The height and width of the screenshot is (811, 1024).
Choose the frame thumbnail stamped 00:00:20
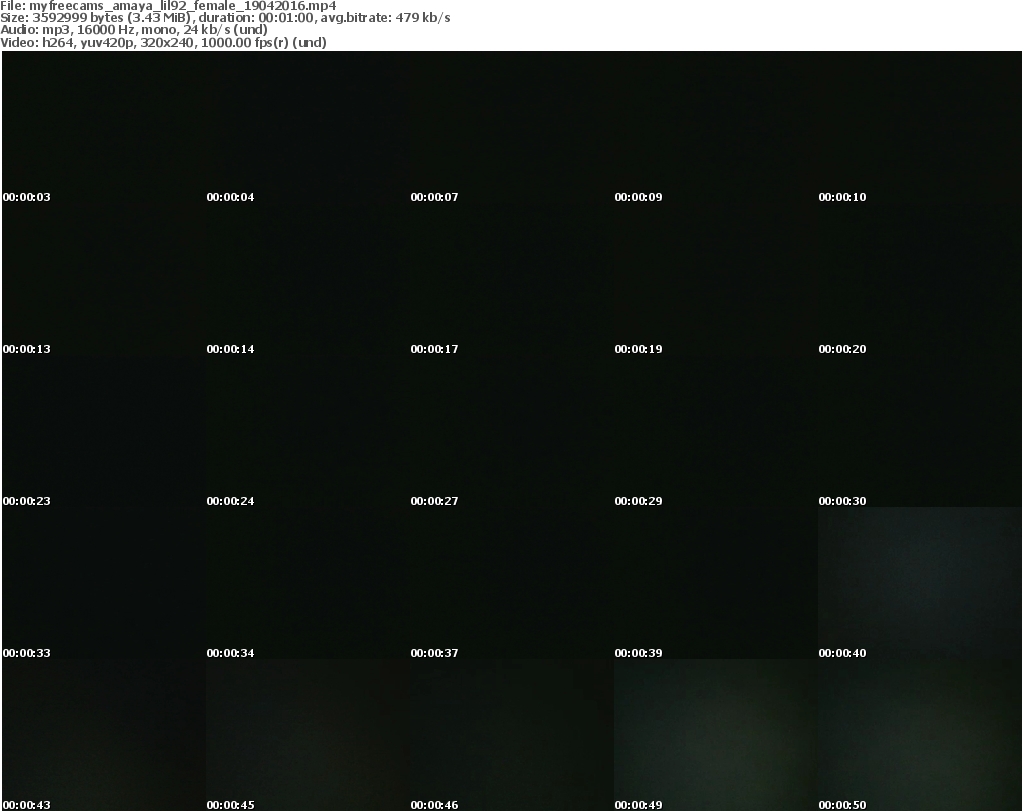[920, 279]
